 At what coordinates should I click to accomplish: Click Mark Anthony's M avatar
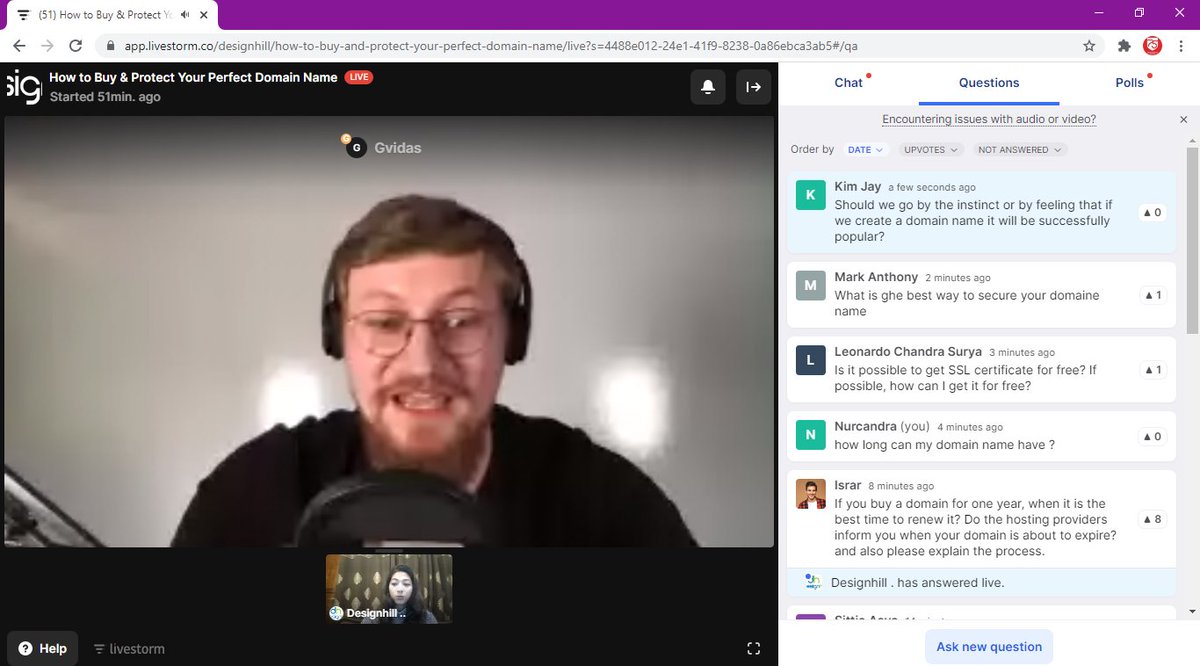click(810, 285)
